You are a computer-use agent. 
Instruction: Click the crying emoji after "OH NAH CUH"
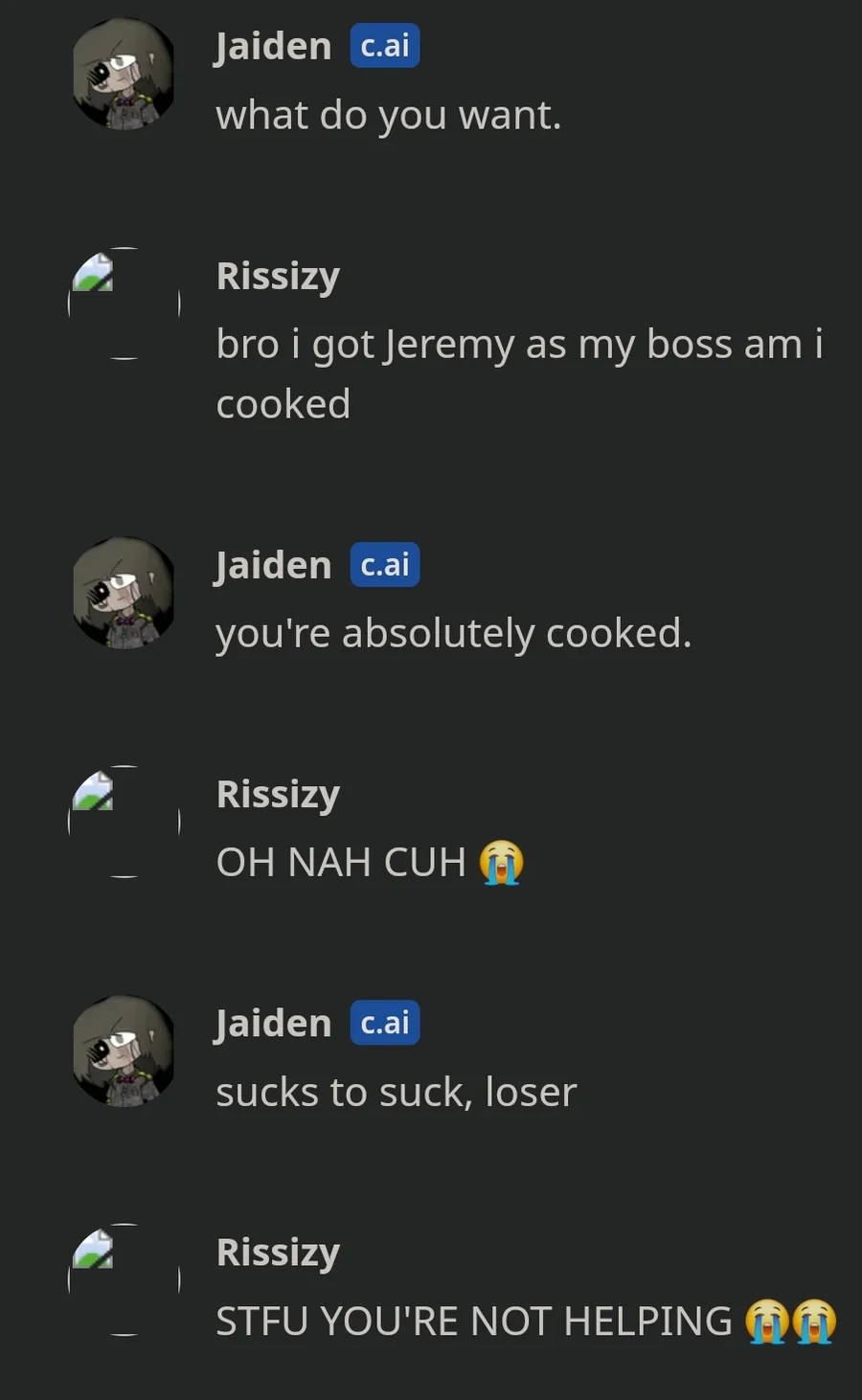coord(501,862)
